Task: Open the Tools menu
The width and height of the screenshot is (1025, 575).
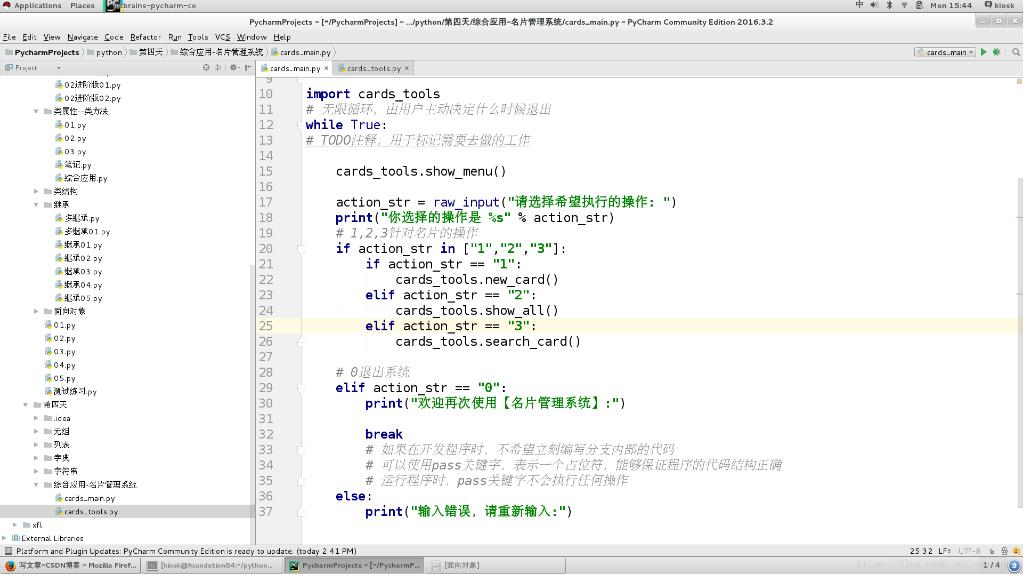Action: point(197,37)
